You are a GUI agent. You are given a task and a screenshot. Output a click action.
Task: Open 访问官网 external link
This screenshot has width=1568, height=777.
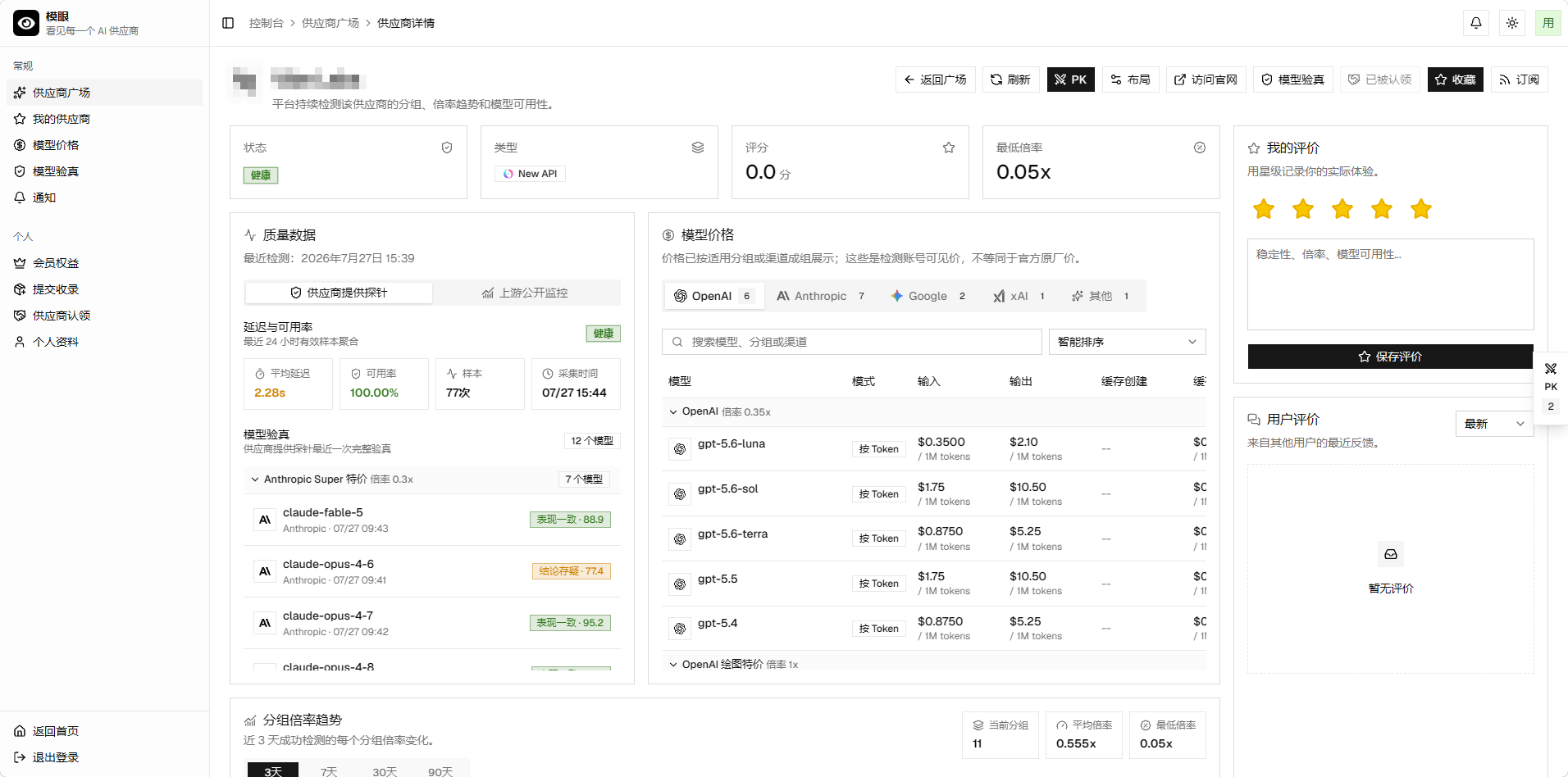coord(1206,80)
